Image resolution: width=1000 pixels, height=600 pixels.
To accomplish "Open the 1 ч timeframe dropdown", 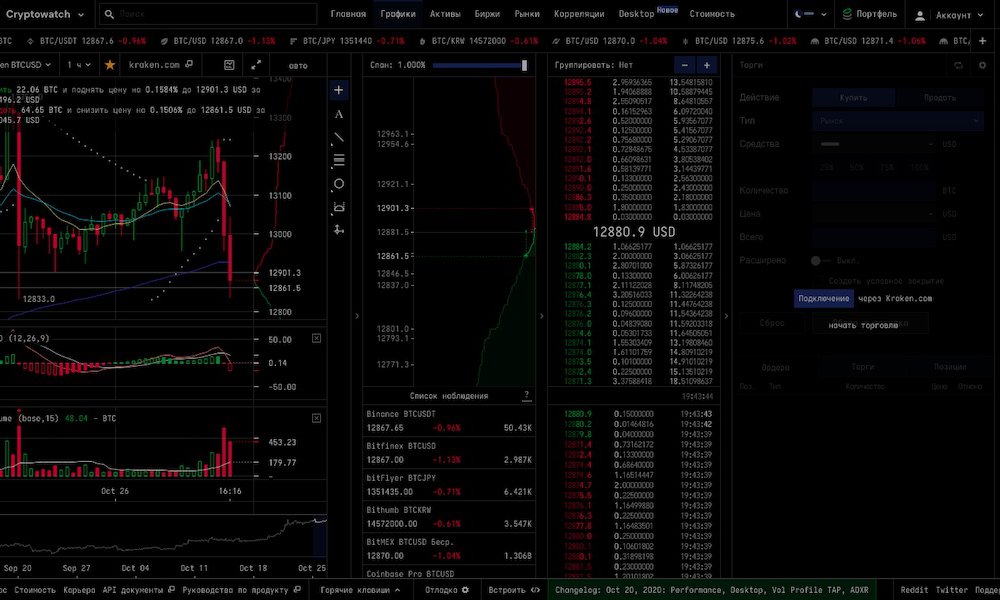I will pyautogui.click(x=78, y=65).
